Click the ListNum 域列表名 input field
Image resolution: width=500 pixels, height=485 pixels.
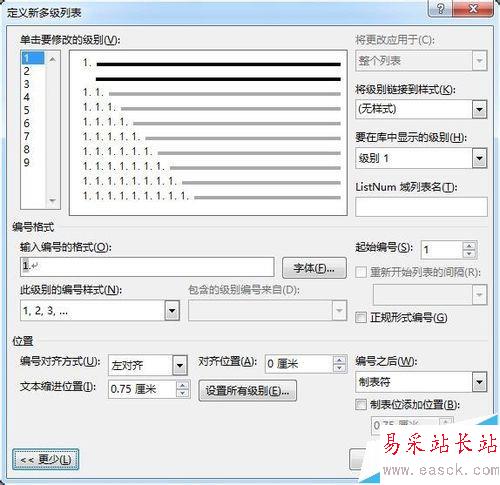(421, 207)
